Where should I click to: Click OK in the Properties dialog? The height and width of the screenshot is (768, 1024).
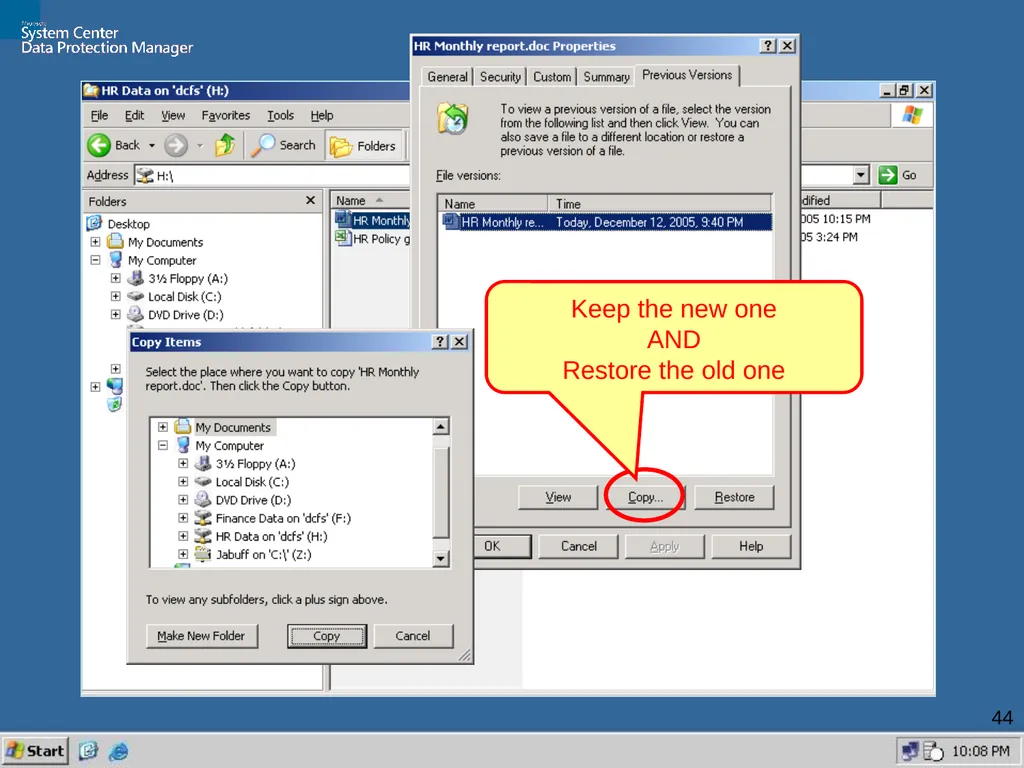coord(502,546)
